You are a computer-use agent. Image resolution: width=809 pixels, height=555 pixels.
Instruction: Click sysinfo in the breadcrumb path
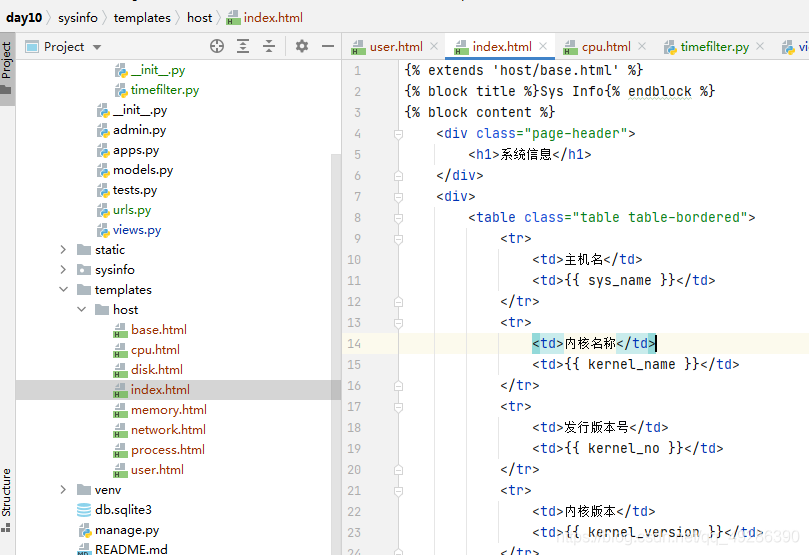coord(77,18)
